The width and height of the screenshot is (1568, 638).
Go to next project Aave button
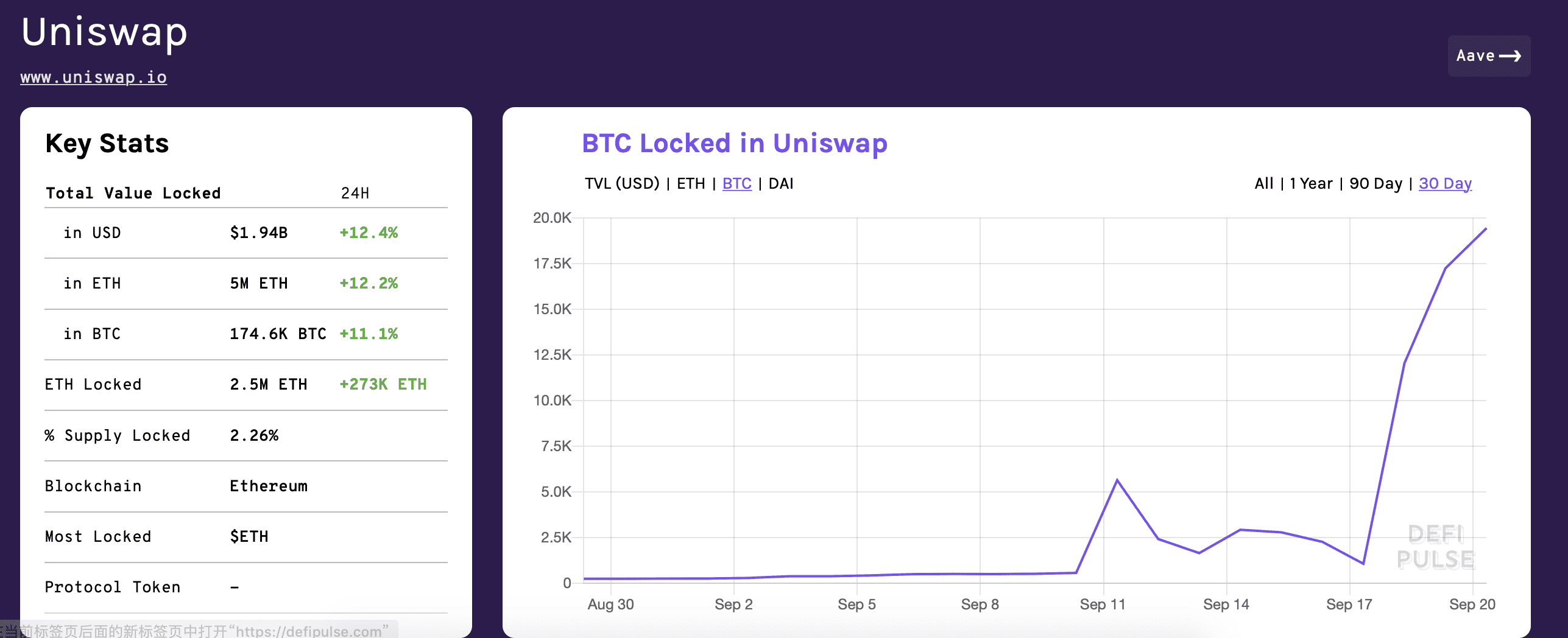pos(1489,56)
